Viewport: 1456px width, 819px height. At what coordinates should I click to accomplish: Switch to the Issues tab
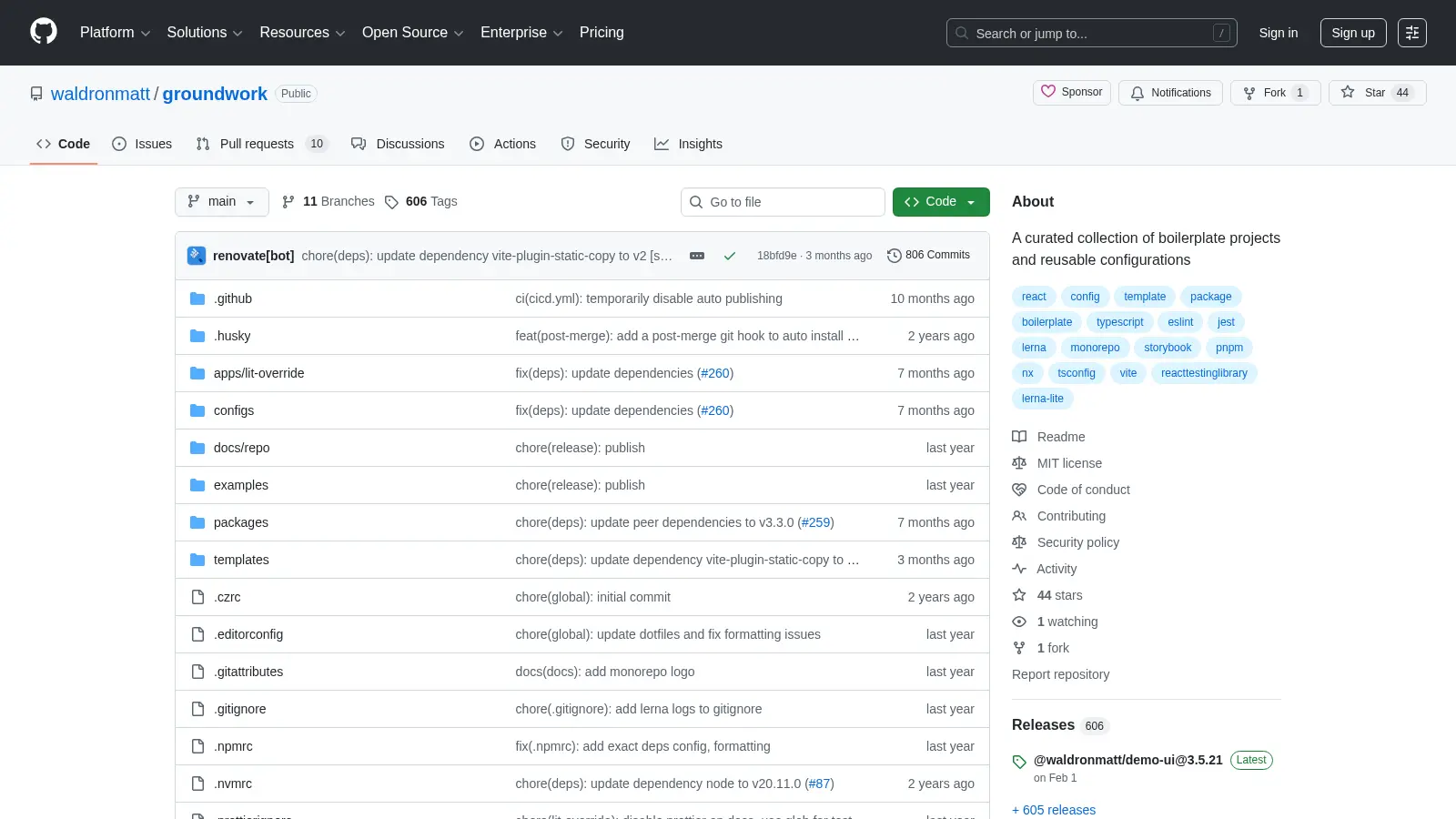142,144
